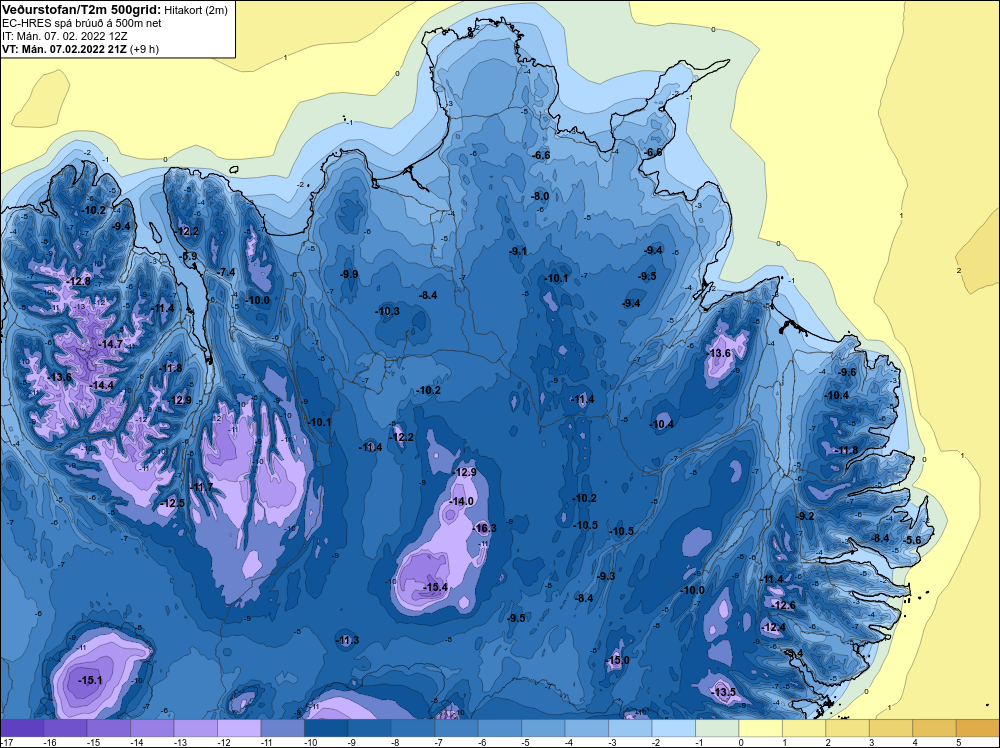Pick the legend swatch labeled 3
Image resolution: width=1000 pixels, height=748 pixels.
[890, 728]
